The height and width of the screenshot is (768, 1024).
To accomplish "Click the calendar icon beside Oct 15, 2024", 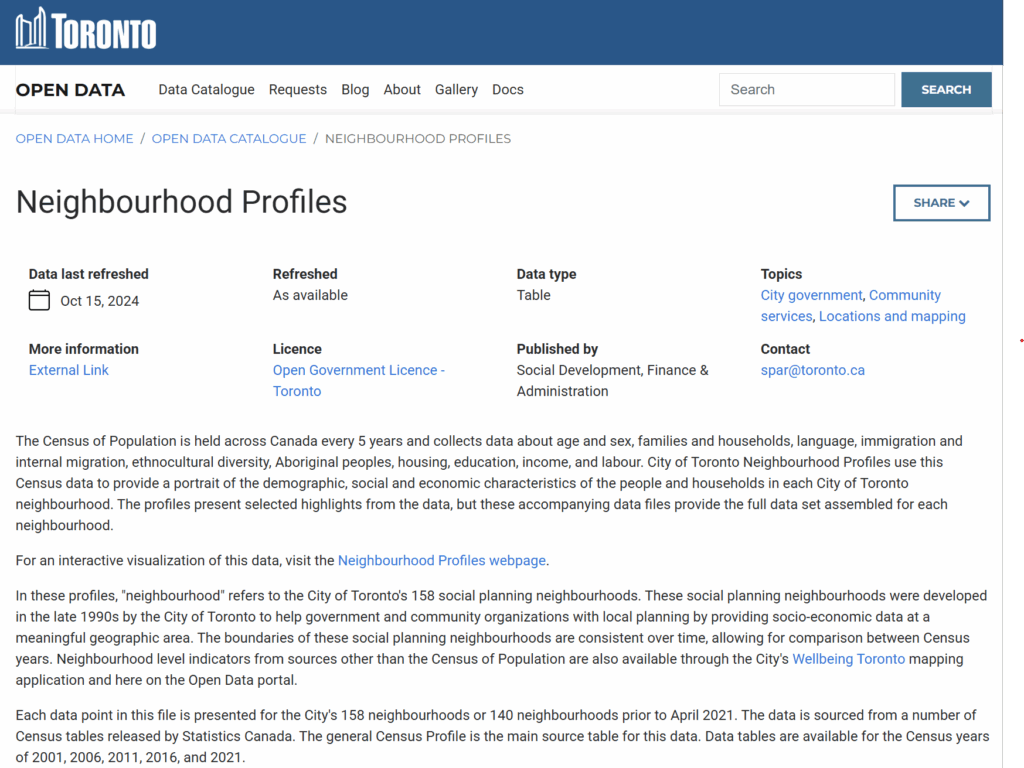I will pyautogui.click(x=39, y=300).
